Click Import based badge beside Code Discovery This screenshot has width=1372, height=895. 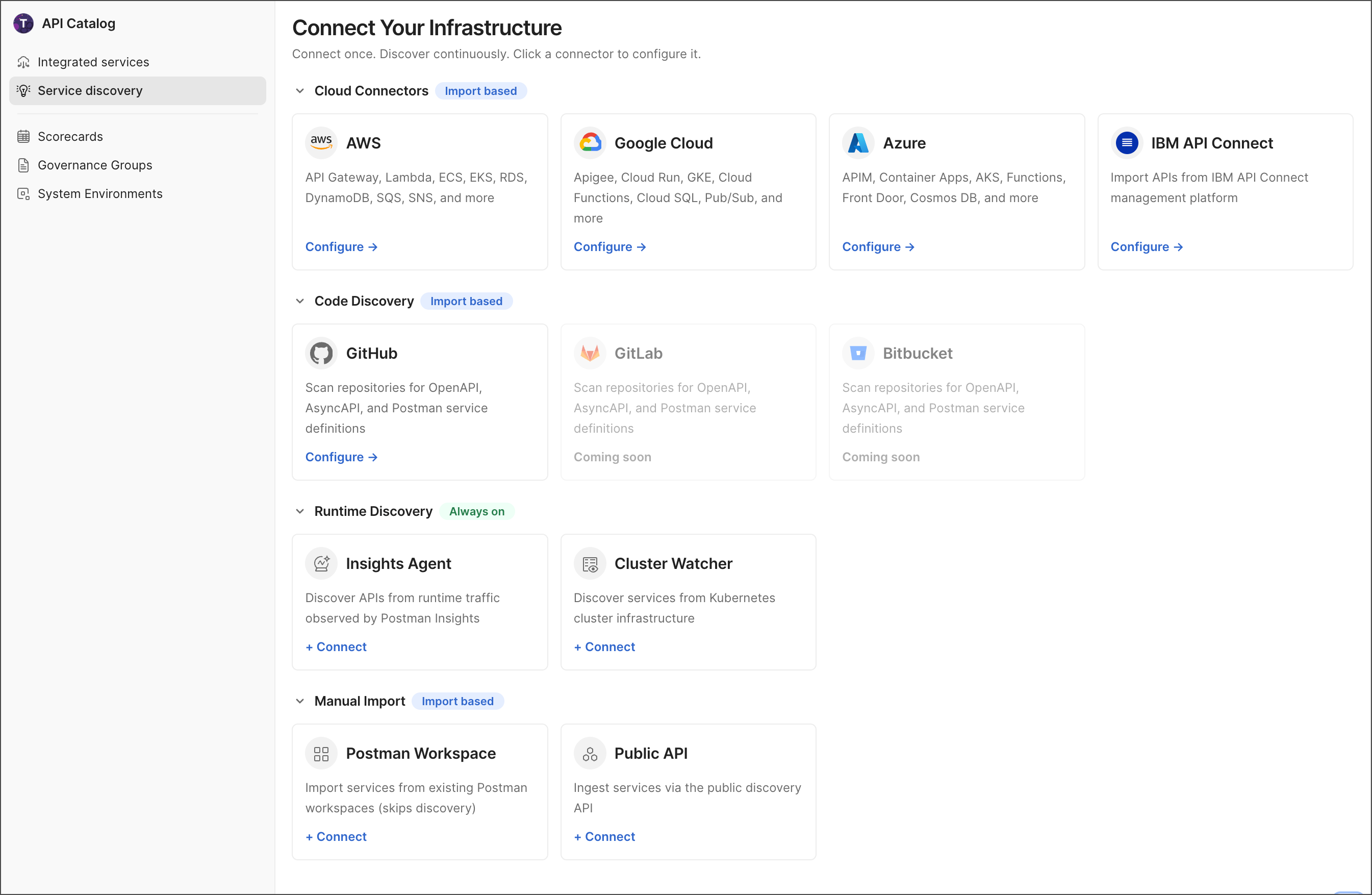(x=466, y=301)
